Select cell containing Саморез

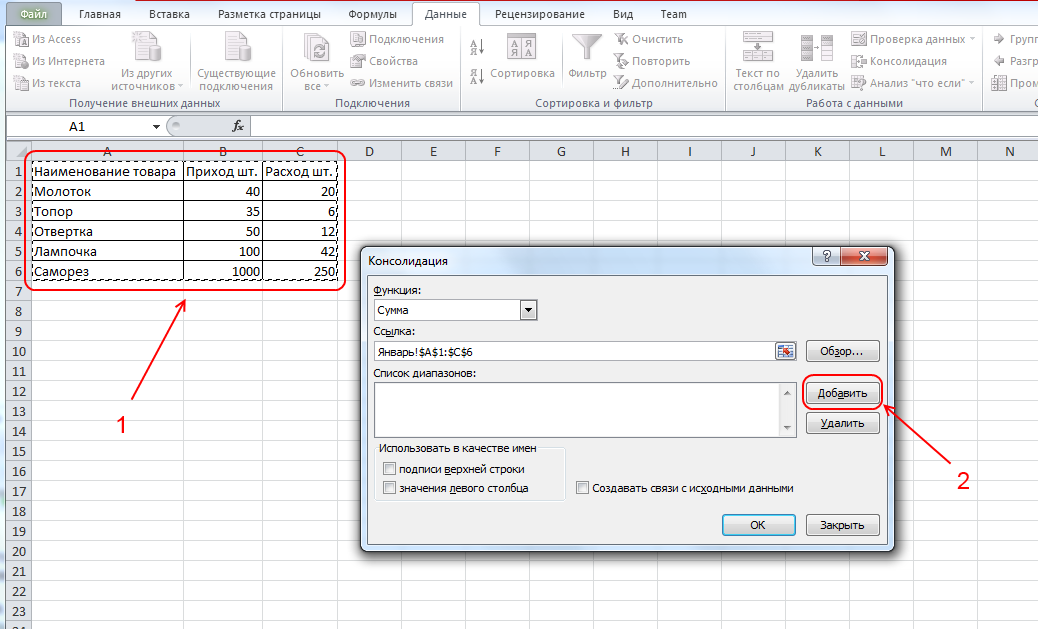pos(107,271)
